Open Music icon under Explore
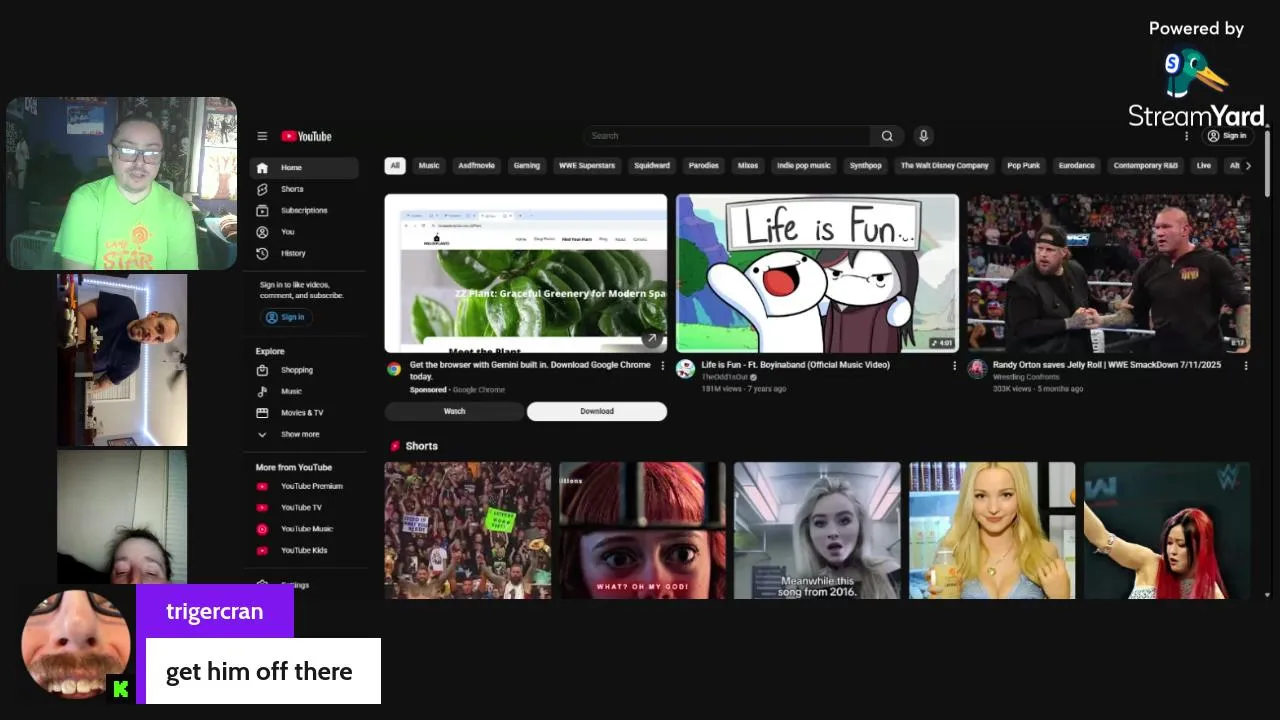Viewport: 1280px width, 720px height. coord(262,391)
